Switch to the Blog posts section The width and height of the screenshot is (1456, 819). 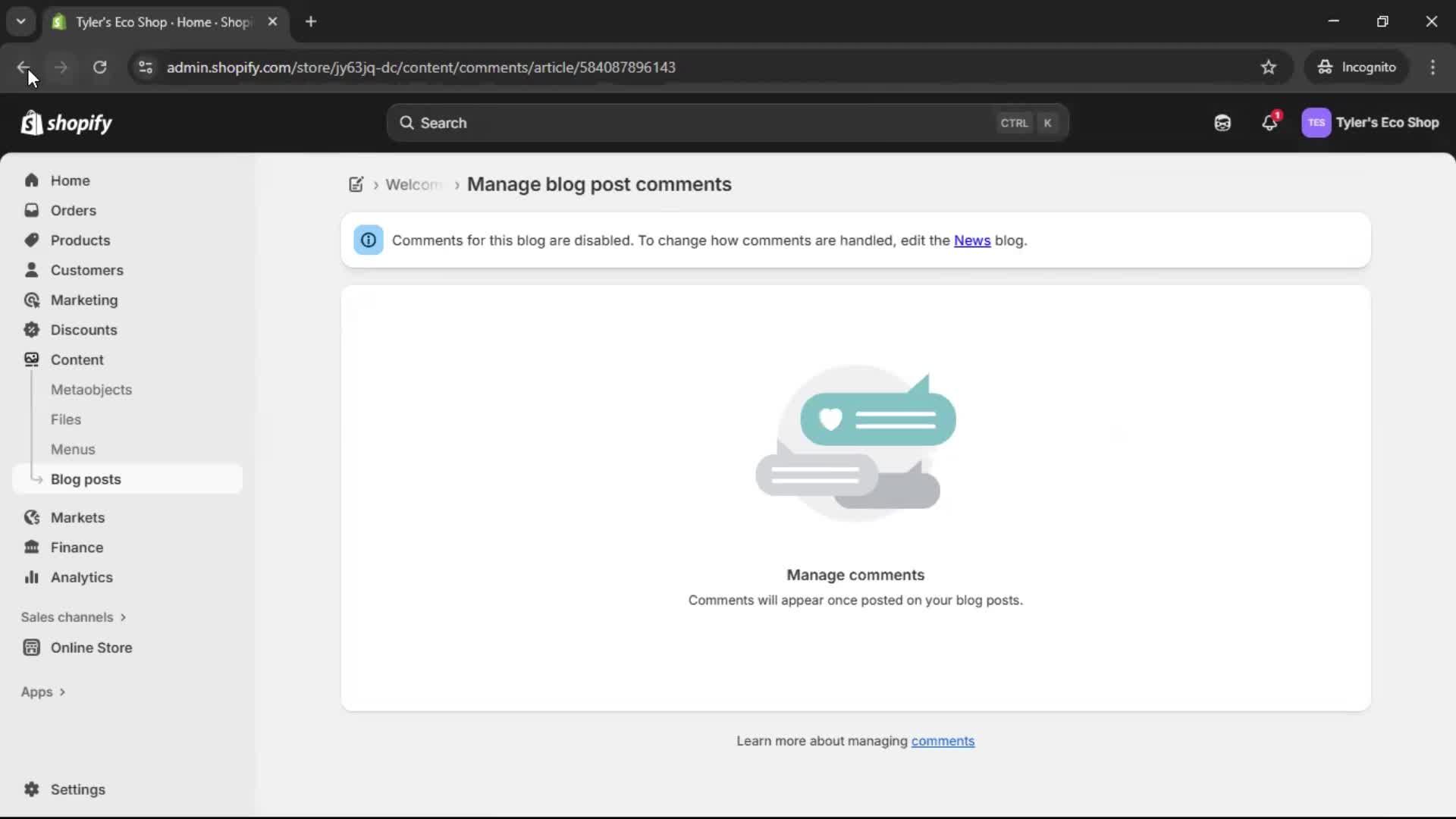(x=86, y=479)
